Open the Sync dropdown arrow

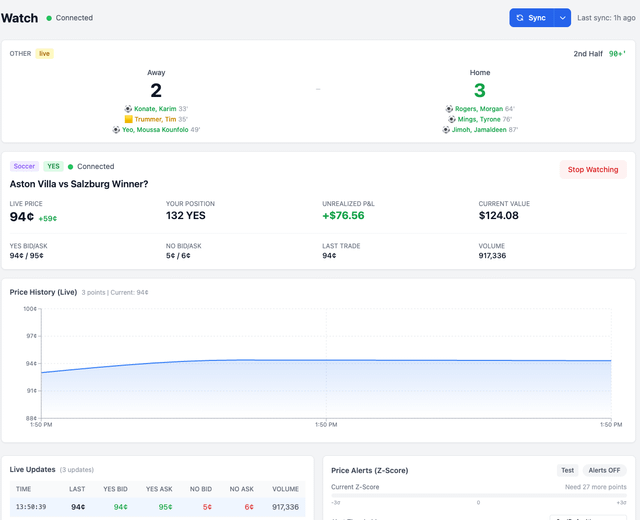[563, 18]
